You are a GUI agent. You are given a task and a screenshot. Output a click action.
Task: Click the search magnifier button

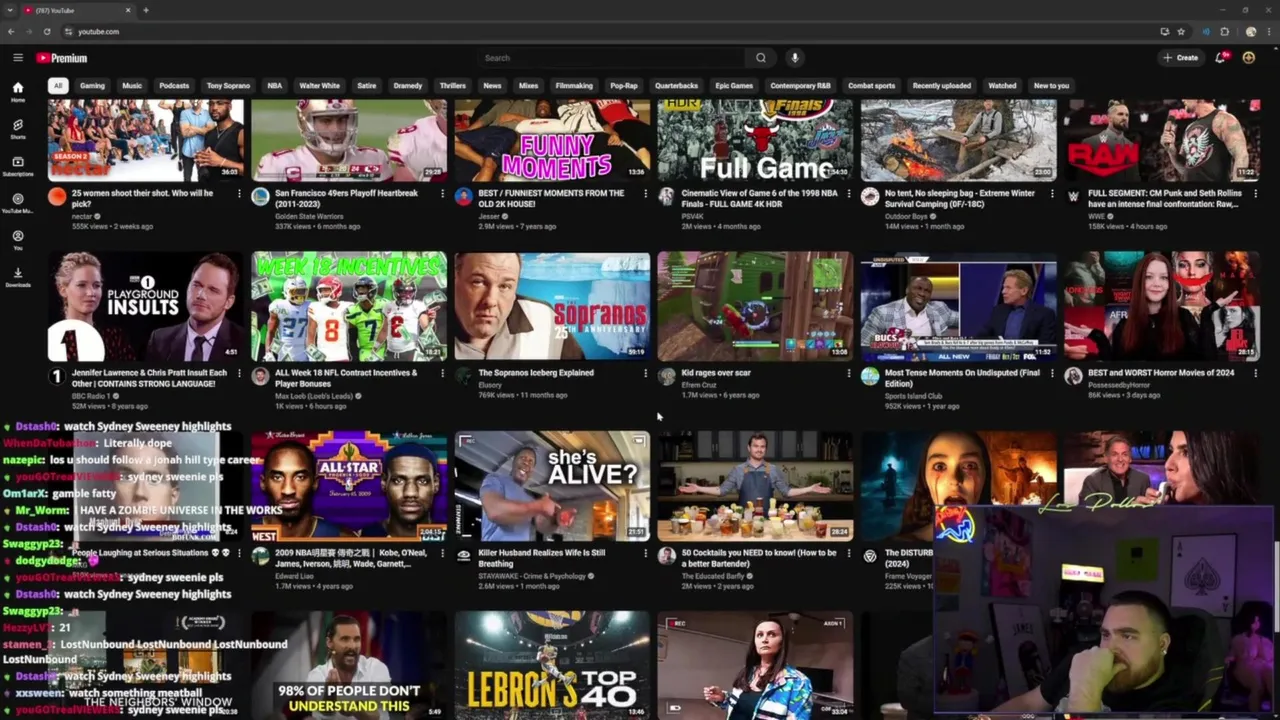(x=761, y=58)
